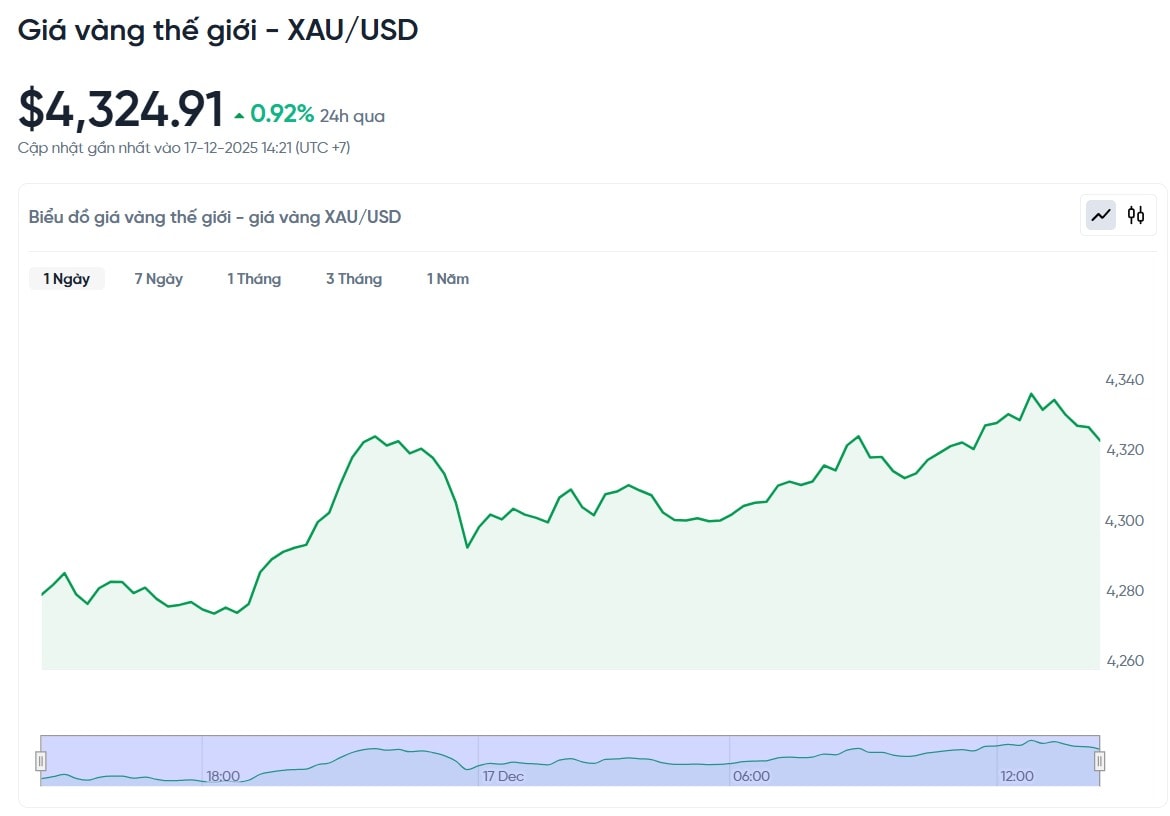Click 18:00 marker in the navigator timeline
Screen dimensions: 1170x816
point(223,776)
